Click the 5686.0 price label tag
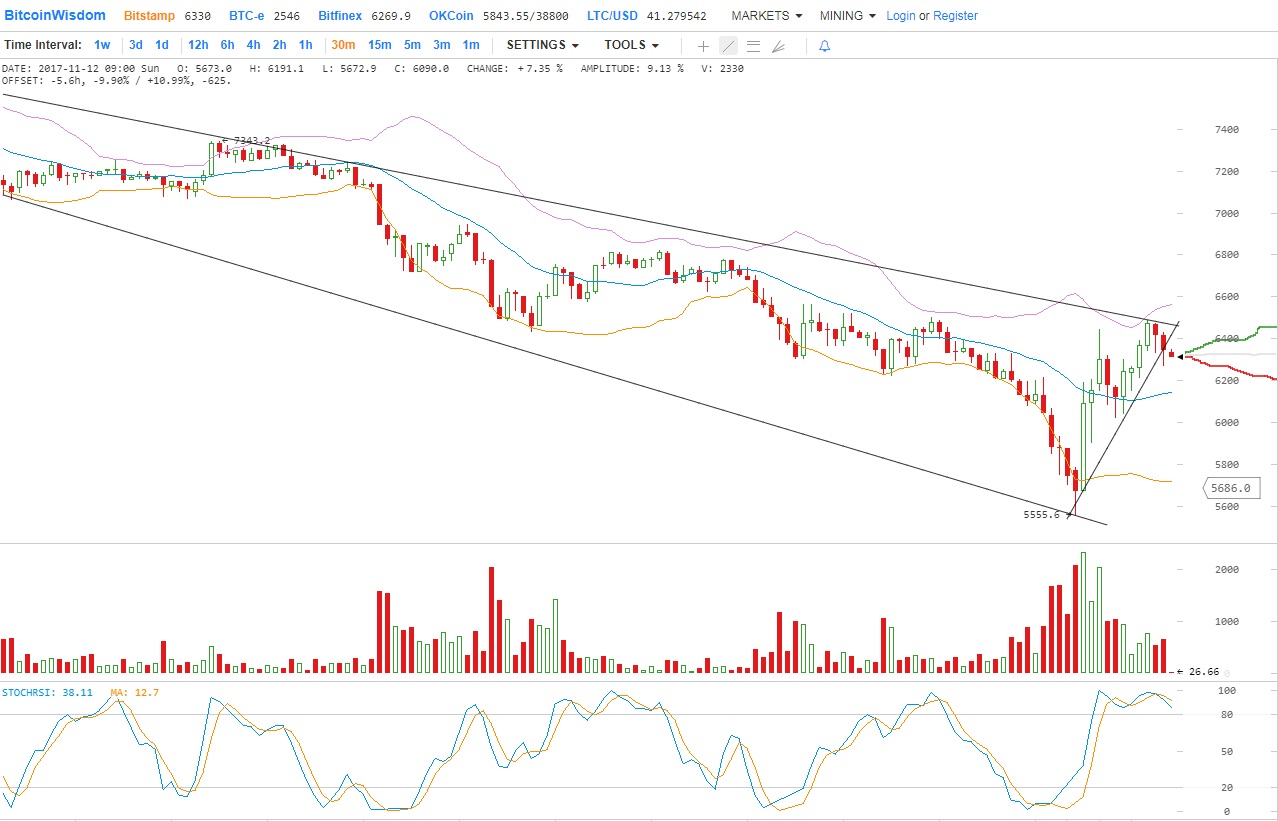 tap(1229, 489)
